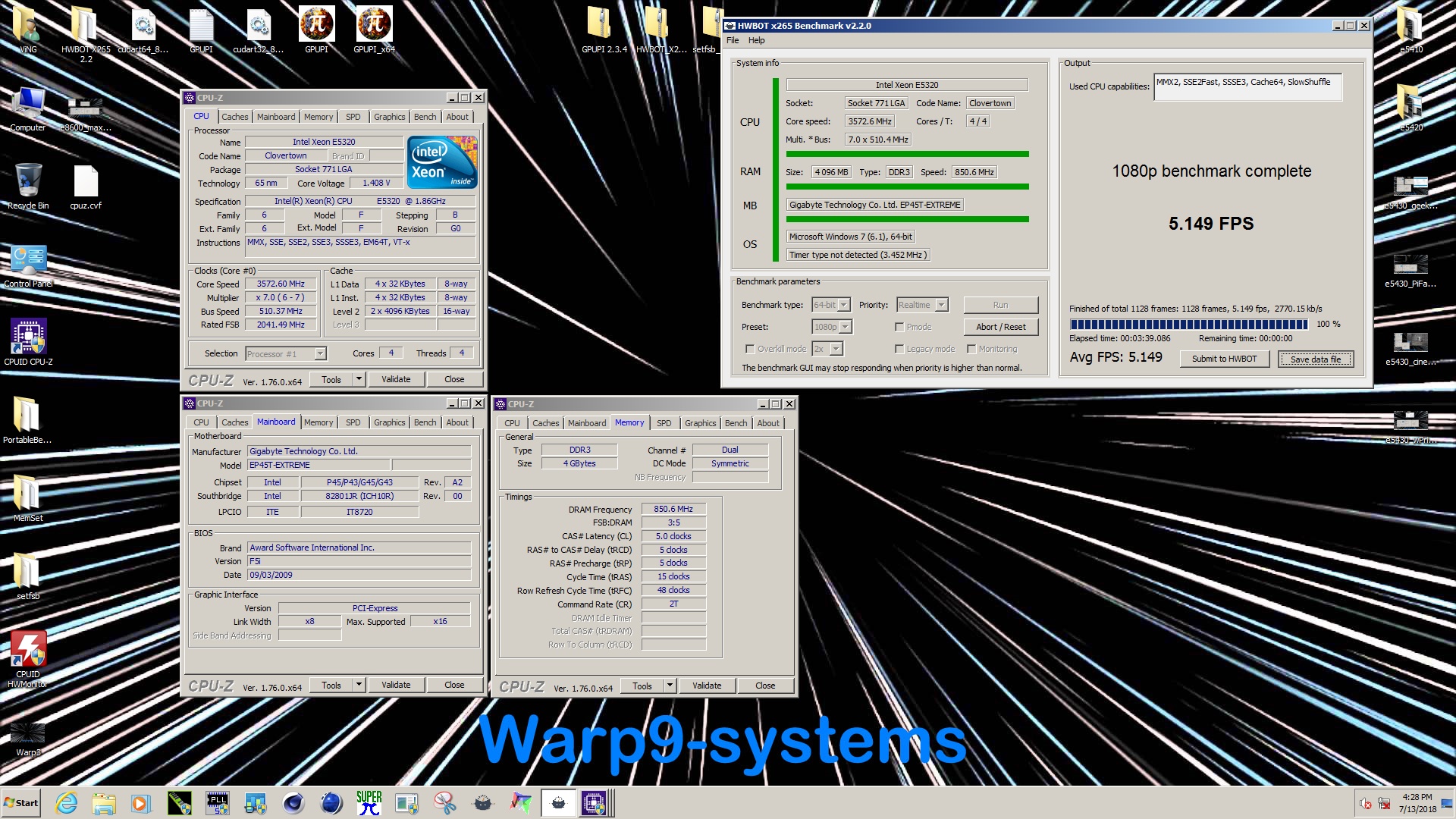Image resolution: width=1456 pixels, height=819 pixels.
Task: Click the Intel Xeon inside logo in CPU-Z
Action: point(442,162)
